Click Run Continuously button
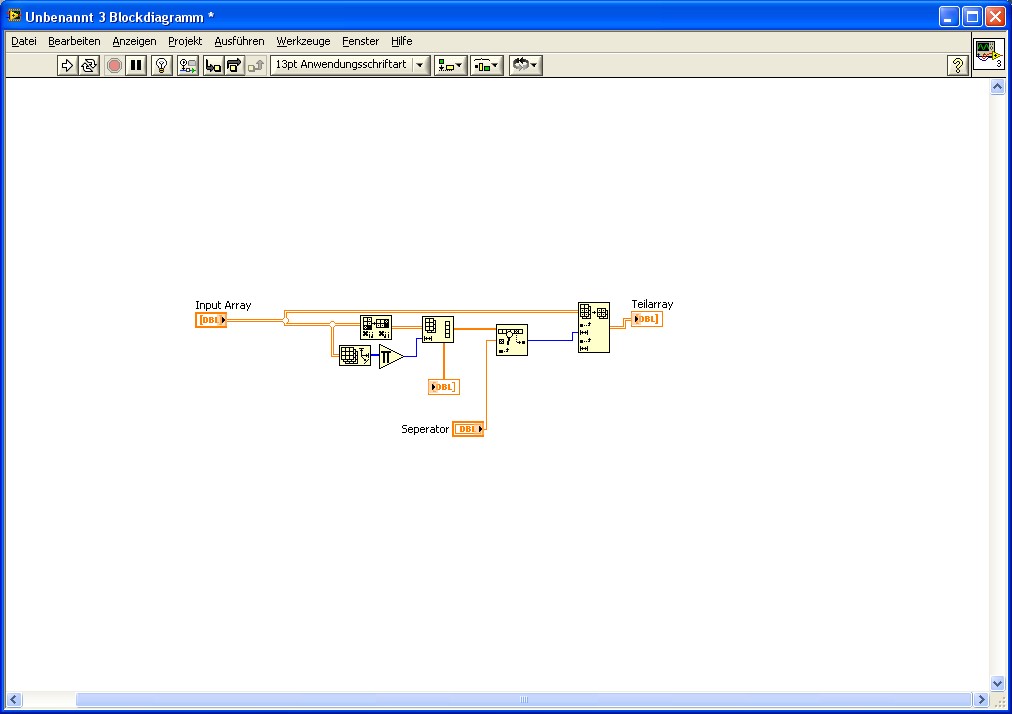This screenshot has height=714, width=1012. pyautogui.click(x=89, y=65)
